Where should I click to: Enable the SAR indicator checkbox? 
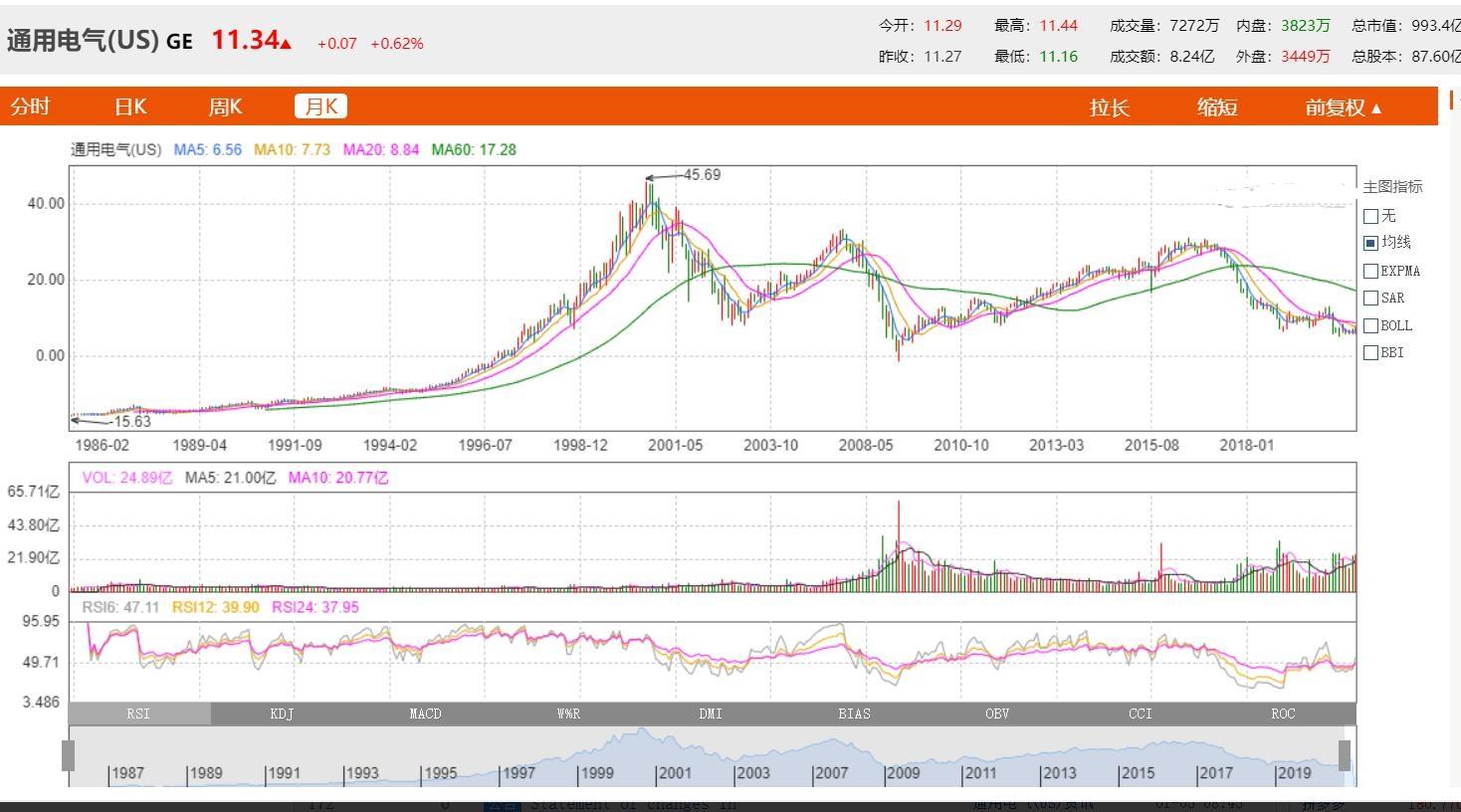[x=1370, y=298]
